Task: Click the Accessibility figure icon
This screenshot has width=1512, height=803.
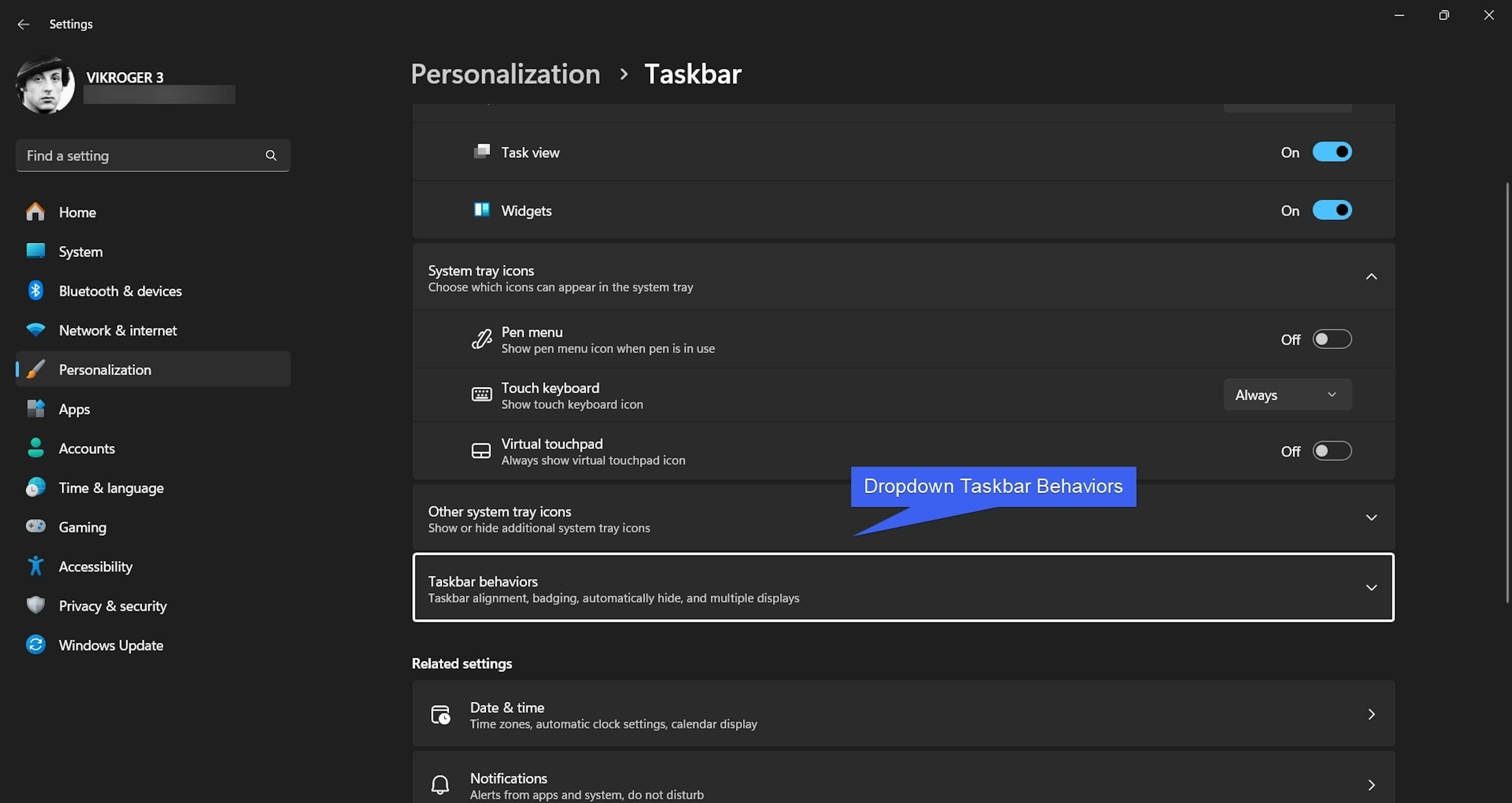Action: [x=35, y=566]
